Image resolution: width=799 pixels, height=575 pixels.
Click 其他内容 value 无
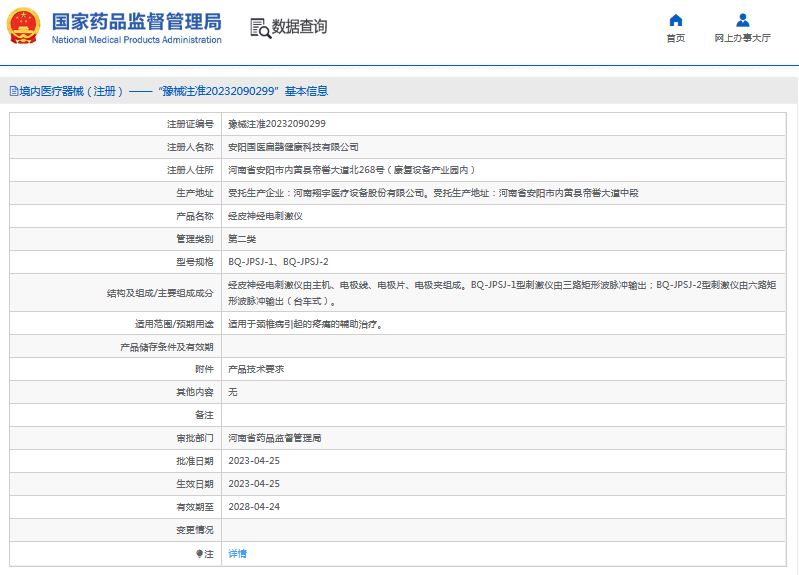pos(232,392)
